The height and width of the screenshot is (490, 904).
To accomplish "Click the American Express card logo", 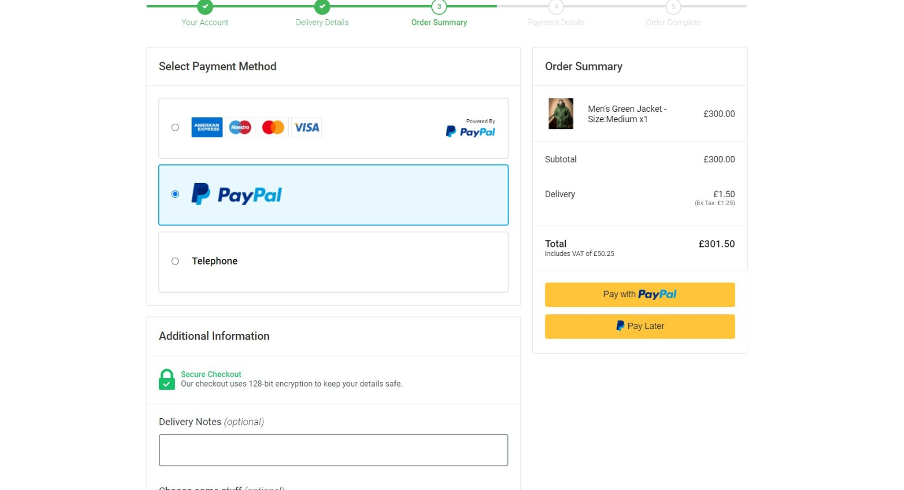I will coord(207,127).
